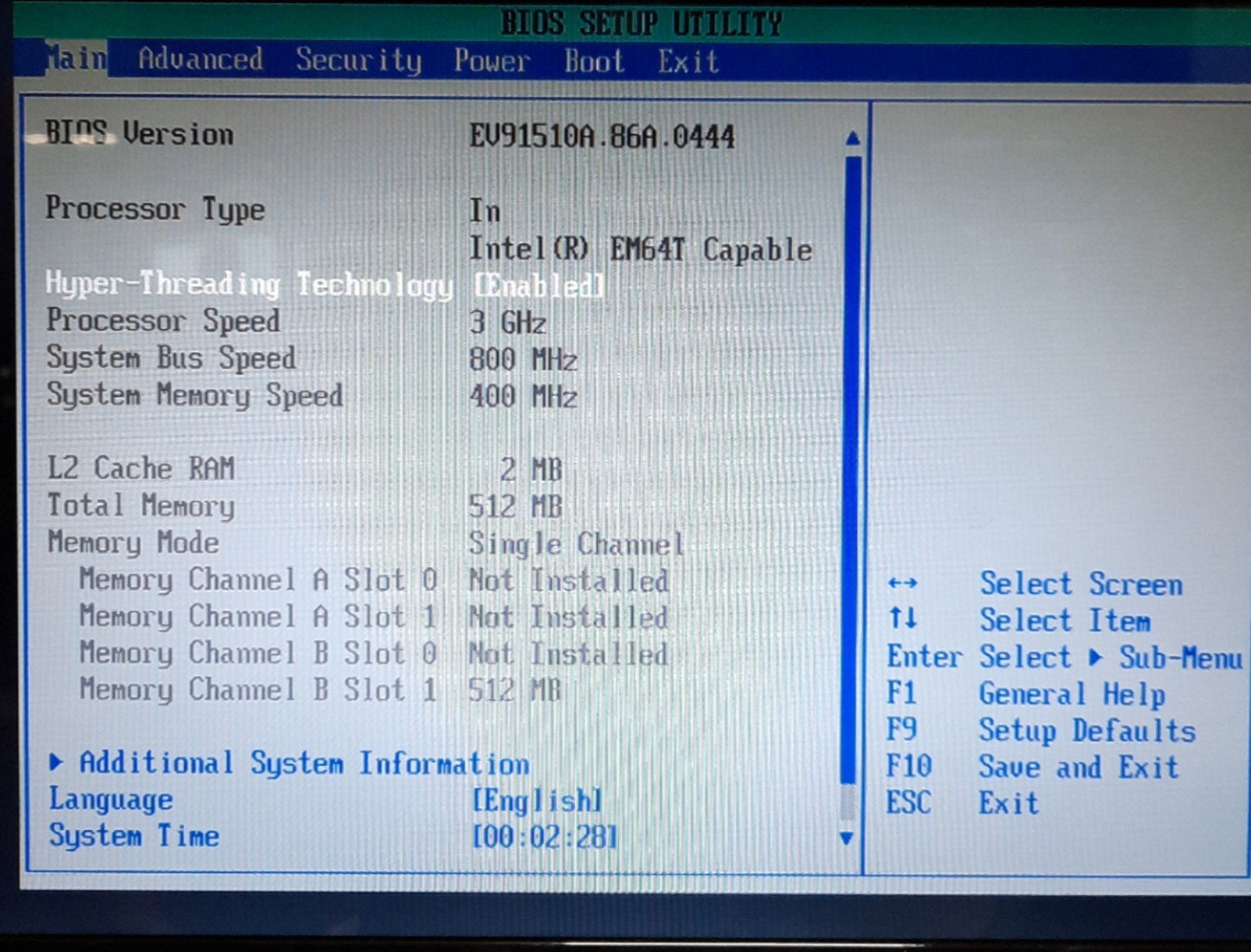Select the Exit menu item
1251x952 pixels.
(687, 59)
